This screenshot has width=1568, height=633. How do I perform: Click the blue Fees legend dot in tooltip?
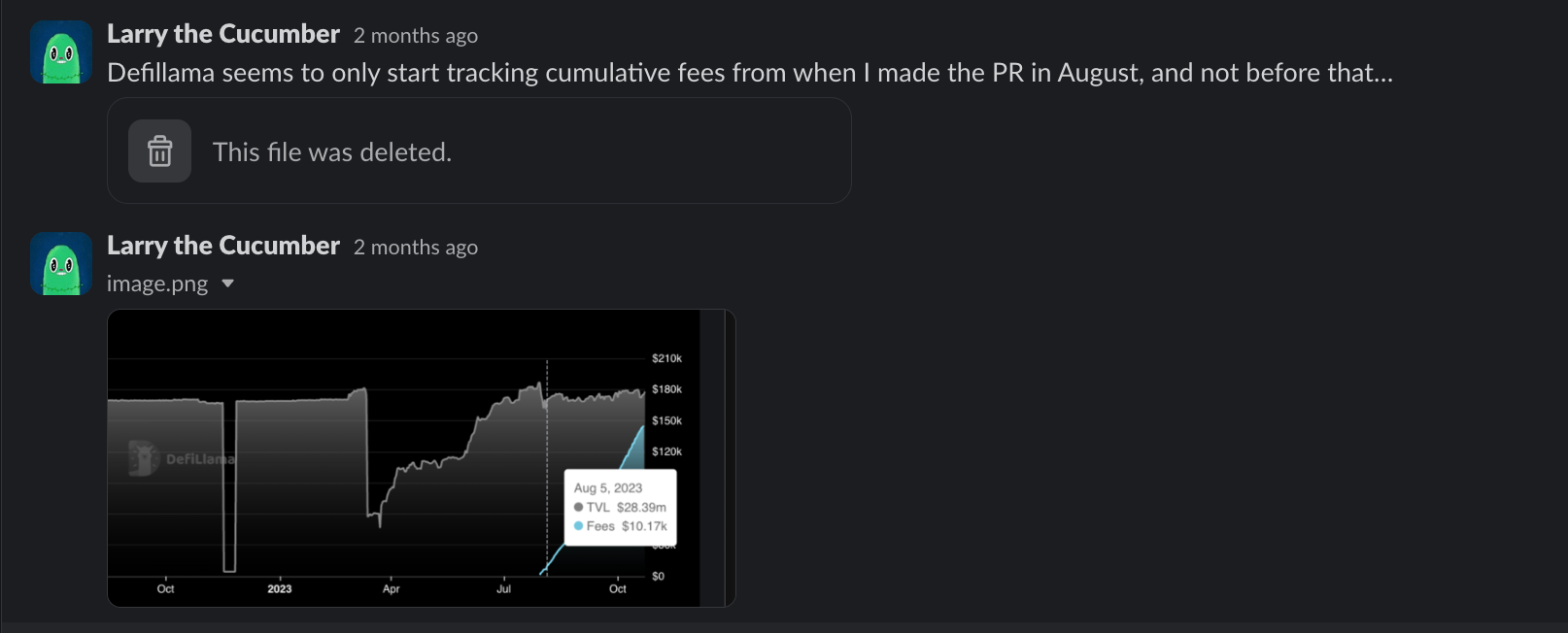579,526
